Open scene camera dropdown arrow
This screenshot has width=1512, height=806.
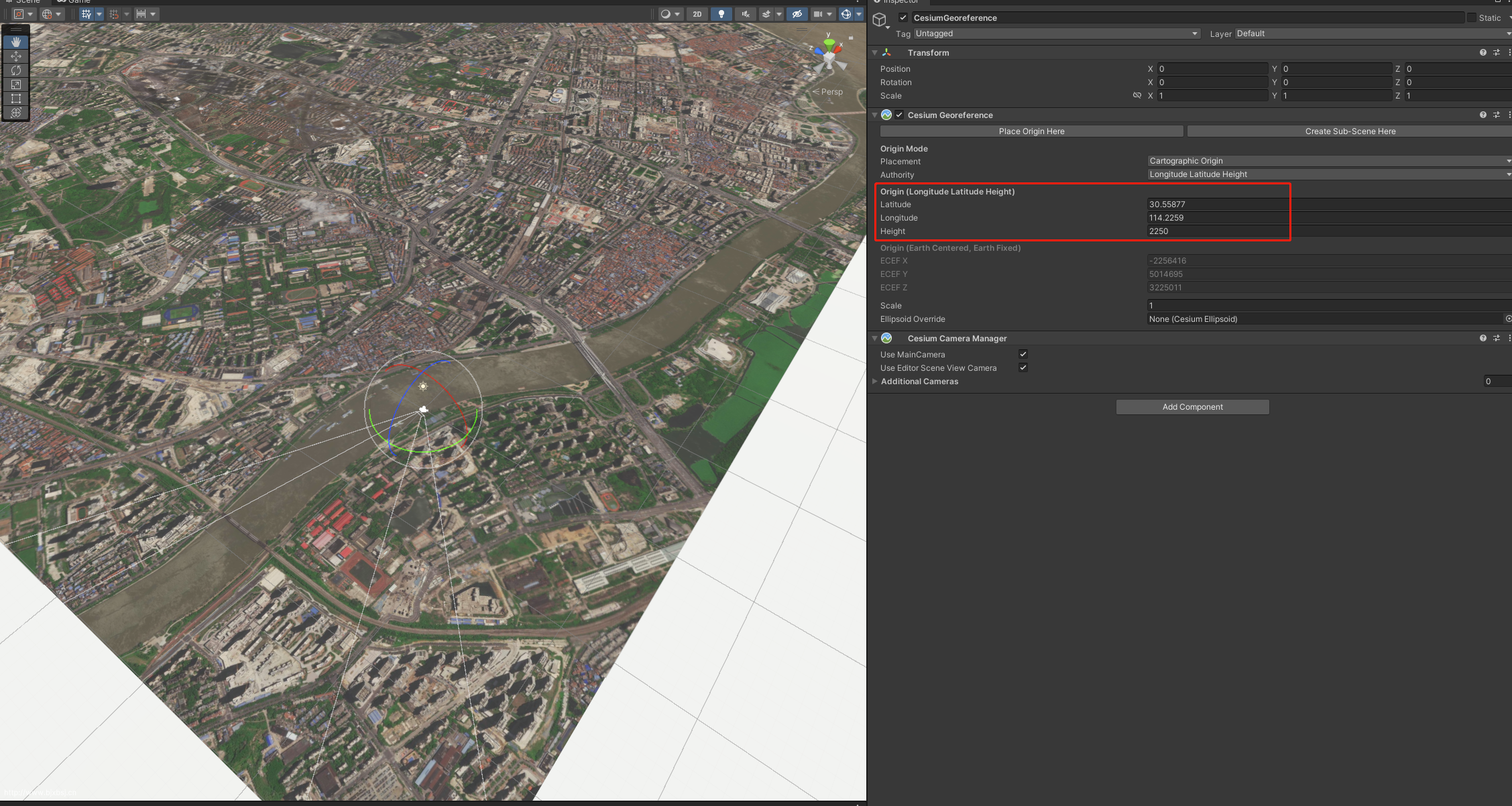[x=830, y=14]
